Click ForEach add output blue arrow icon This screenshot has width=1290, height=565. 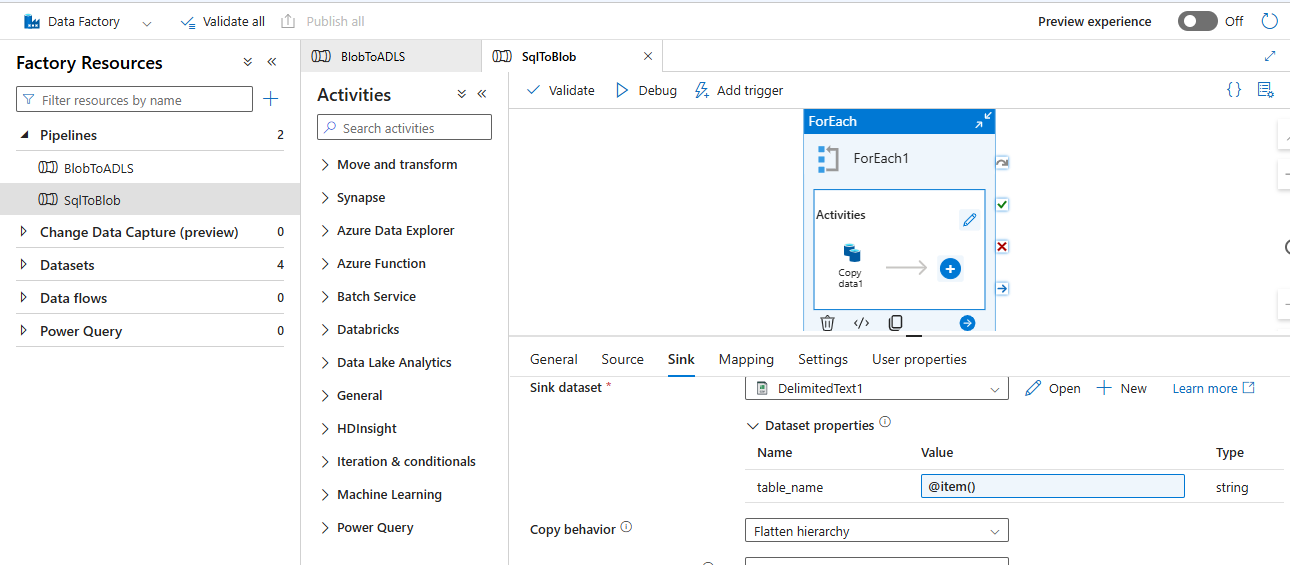tap(967, 322)
